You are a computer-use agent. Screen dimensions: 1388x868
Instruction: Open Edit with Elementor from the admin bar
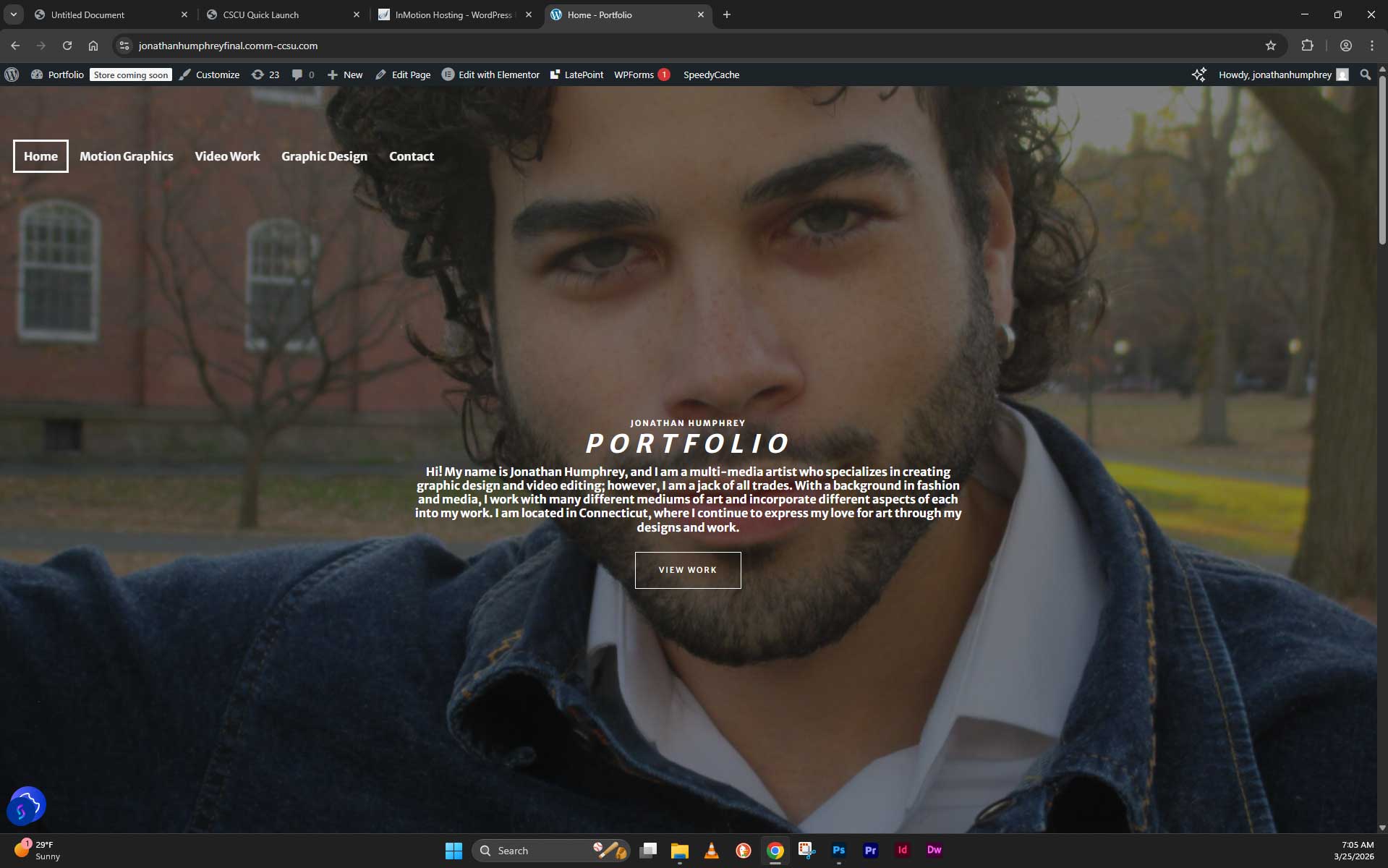point(491,75)
